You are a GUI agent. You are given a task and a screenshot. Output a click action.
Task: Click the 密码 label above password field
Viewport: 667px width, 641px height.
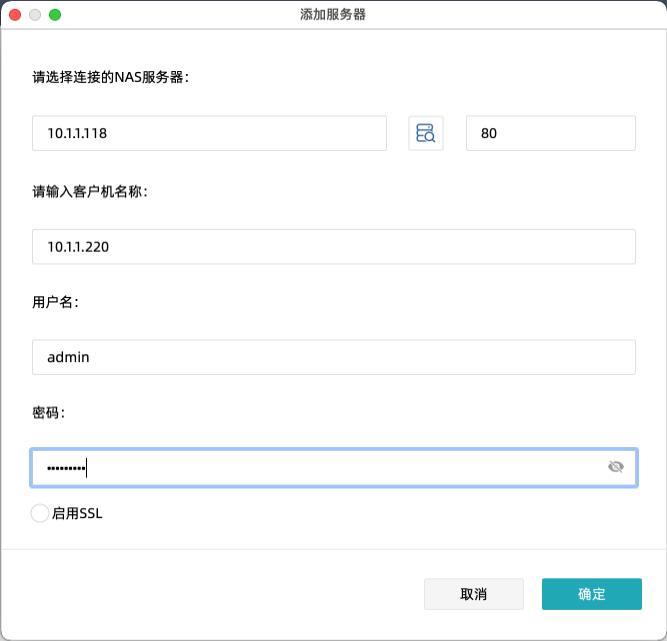click(x=48, y=412)
